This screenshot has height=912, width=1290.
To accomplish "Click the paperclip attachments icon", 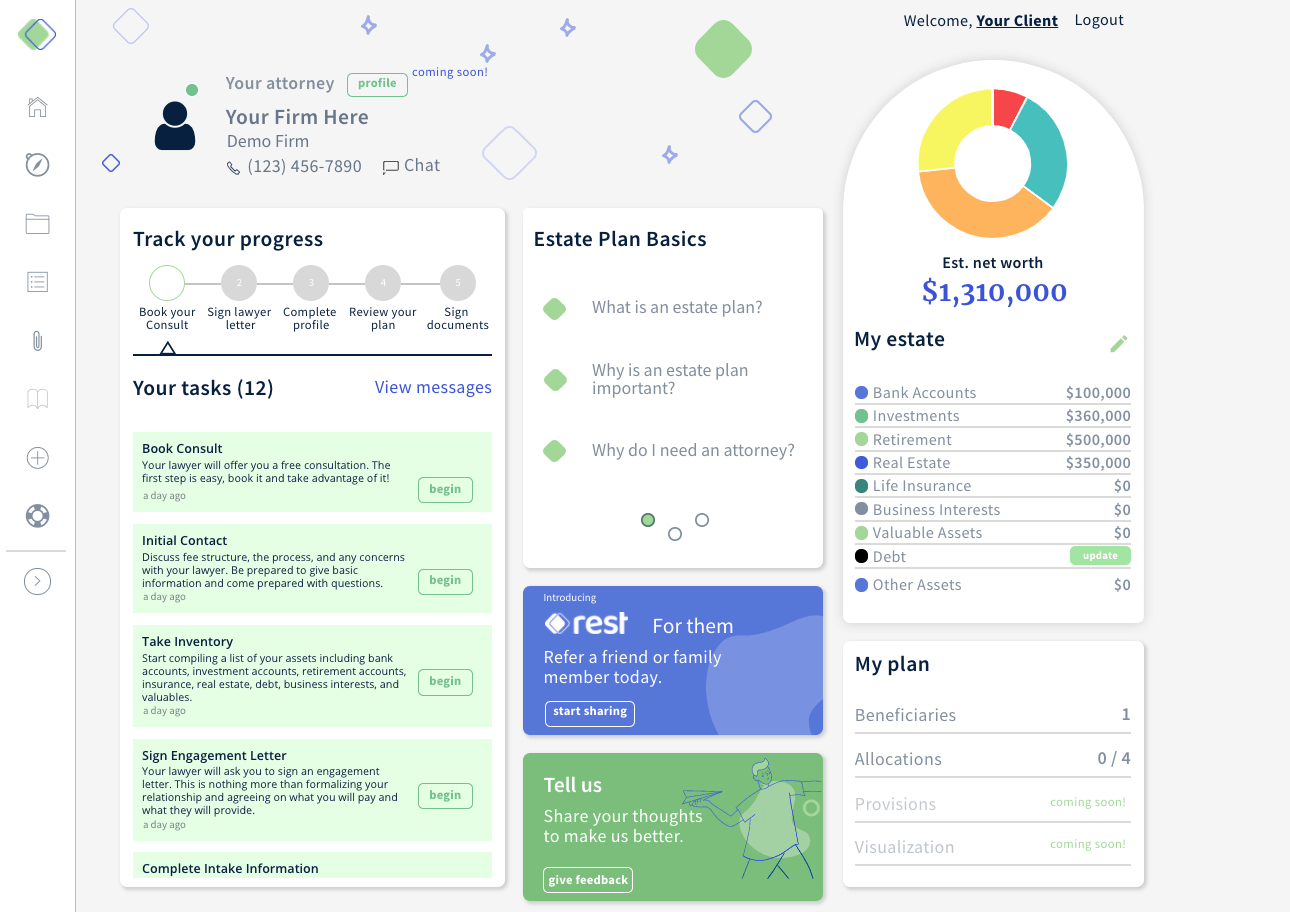I will (37, 341).
